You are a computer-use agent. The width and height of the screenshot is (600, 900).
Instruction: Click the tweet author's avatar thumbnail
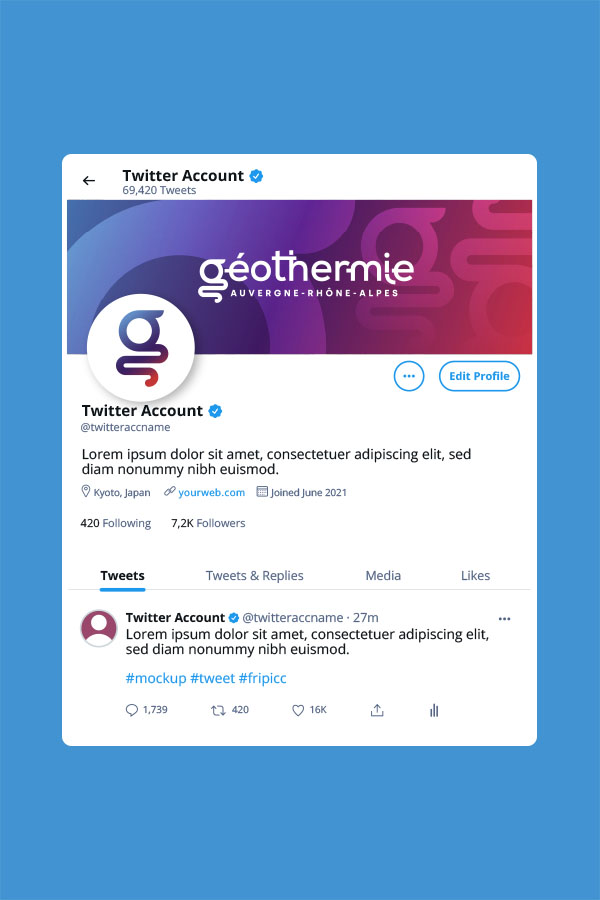(99, 628)
